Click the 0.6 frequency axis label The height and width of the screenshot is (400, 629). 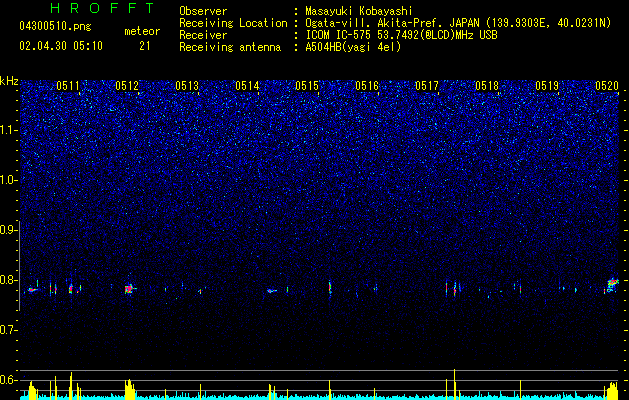pyautogui.click(x=8, y=380)
